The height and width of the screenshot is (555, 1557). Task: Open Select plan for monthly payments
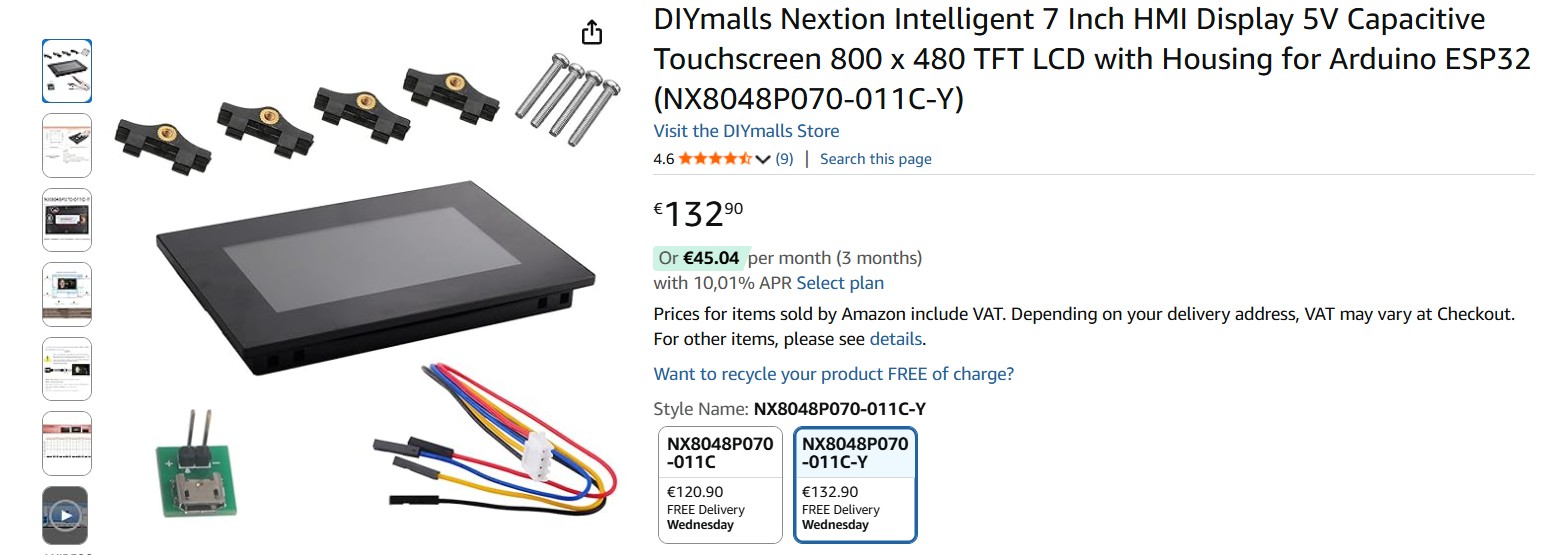pos(840,283)
